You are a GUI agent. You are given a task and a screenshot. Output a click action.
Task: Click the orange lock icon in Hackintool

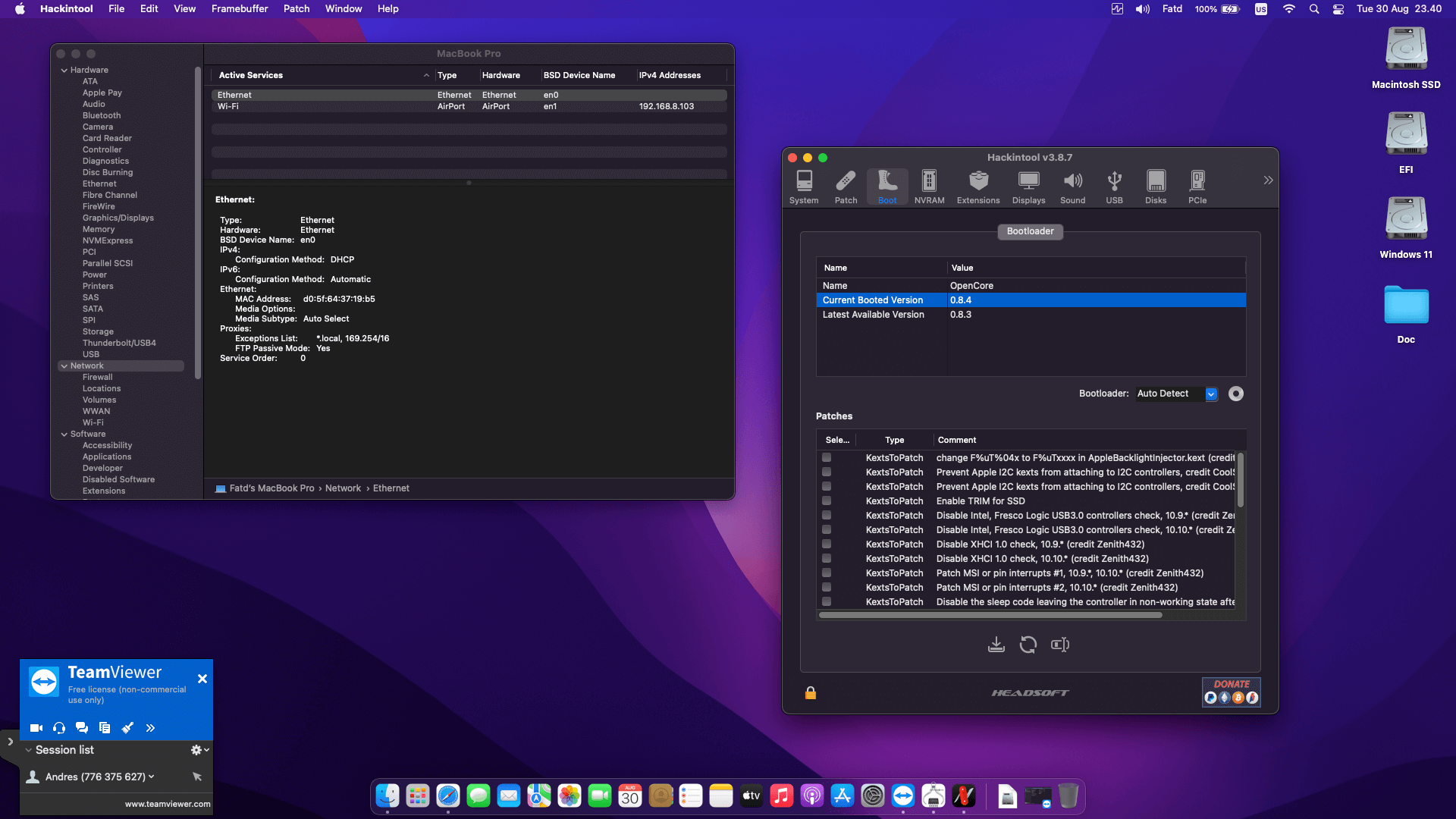[x=811, y=692]
